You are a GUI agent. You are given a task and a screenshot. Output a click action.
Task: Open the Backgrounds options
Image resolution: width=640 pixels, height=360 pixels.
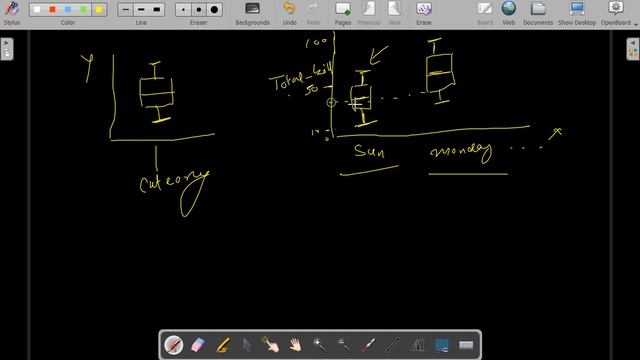[252, 13]
